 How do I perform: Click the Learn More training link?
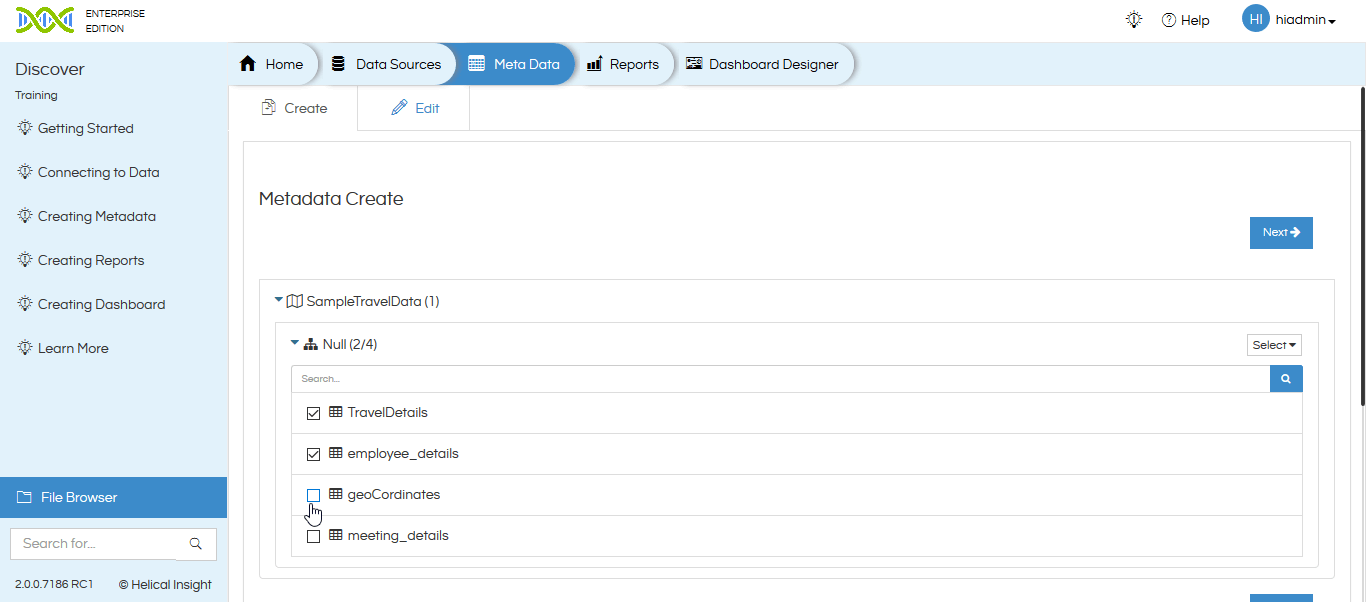tap(73, 348)
